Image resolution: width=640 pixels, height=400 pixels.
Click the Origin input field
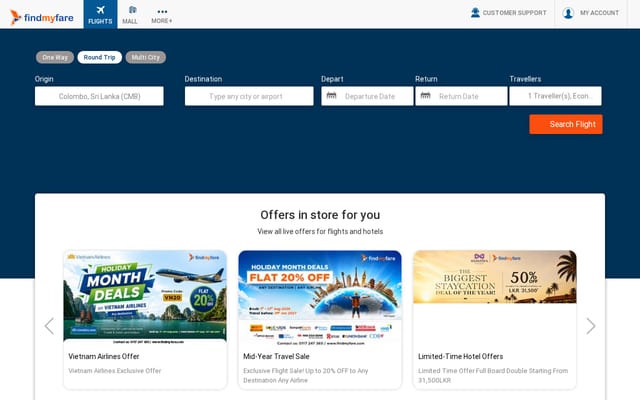point(99,96)
